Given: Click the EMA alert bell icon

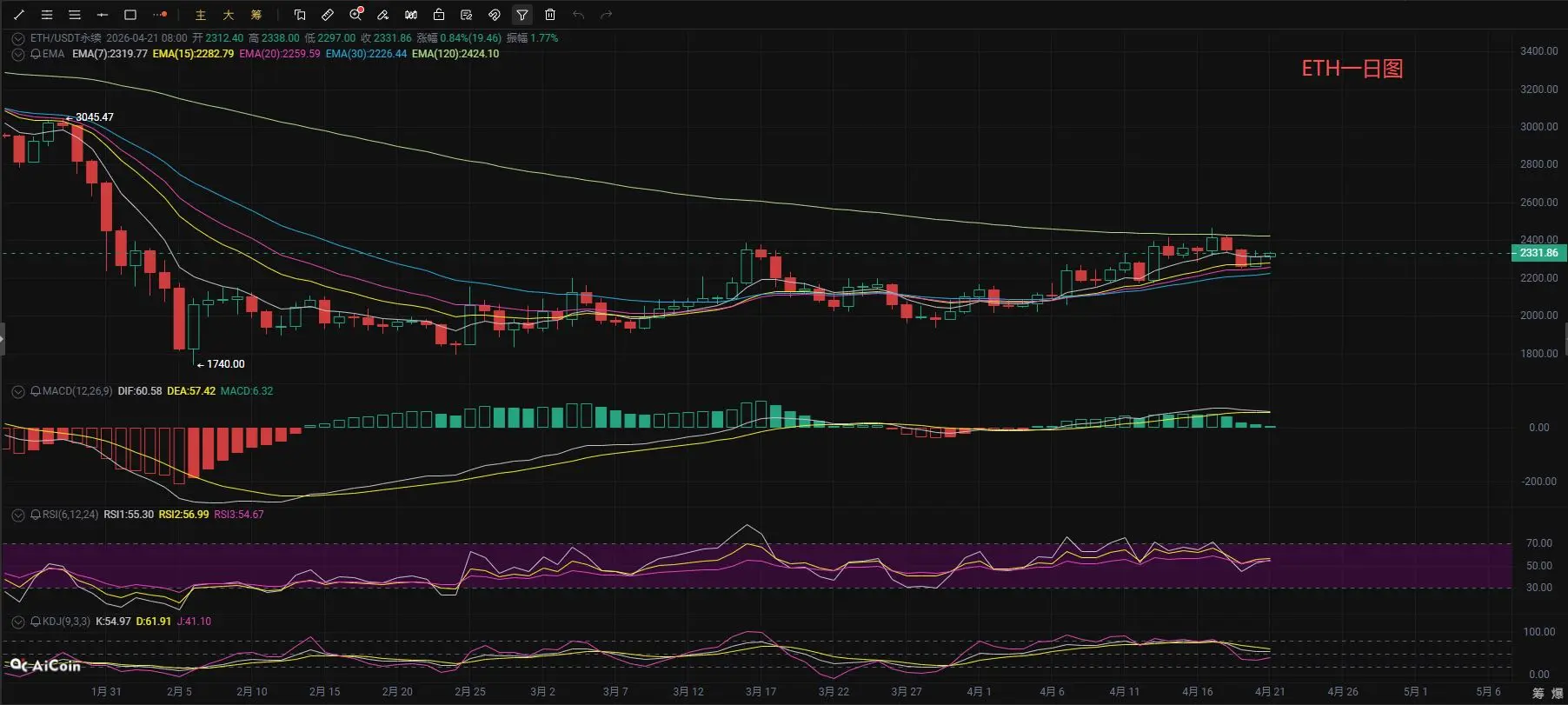Looking at the screenshot, I should 36,54.
